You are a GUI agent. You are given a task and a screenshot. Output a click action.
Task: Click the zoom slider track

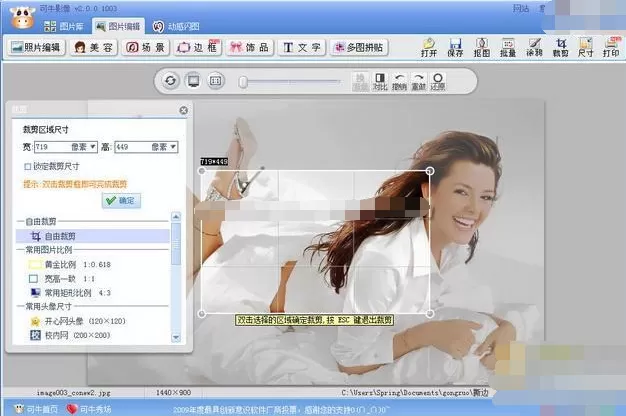click(x=293, y=82)
